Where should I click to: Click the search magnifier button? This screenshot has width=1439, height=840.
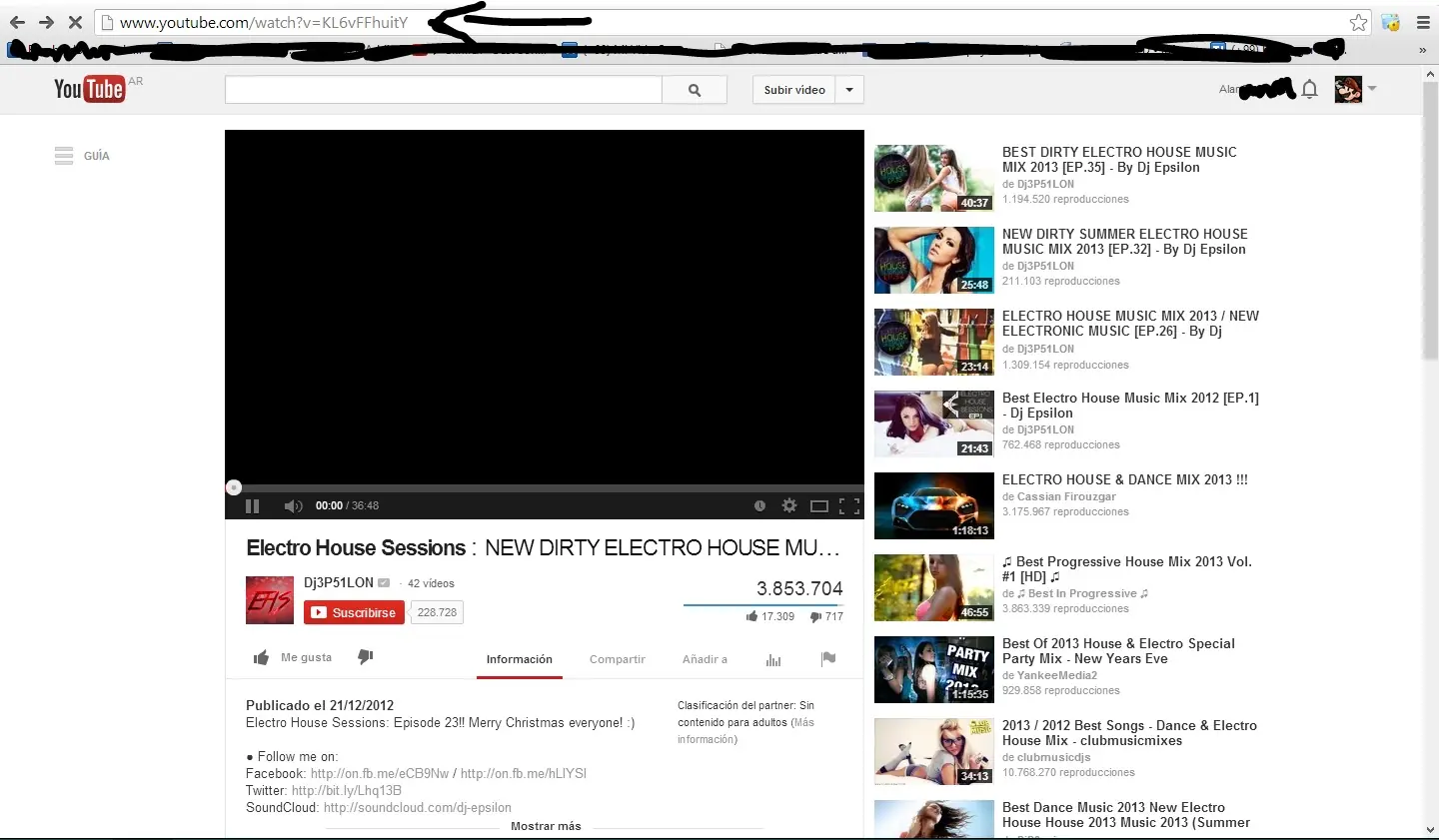coord(695,90)
